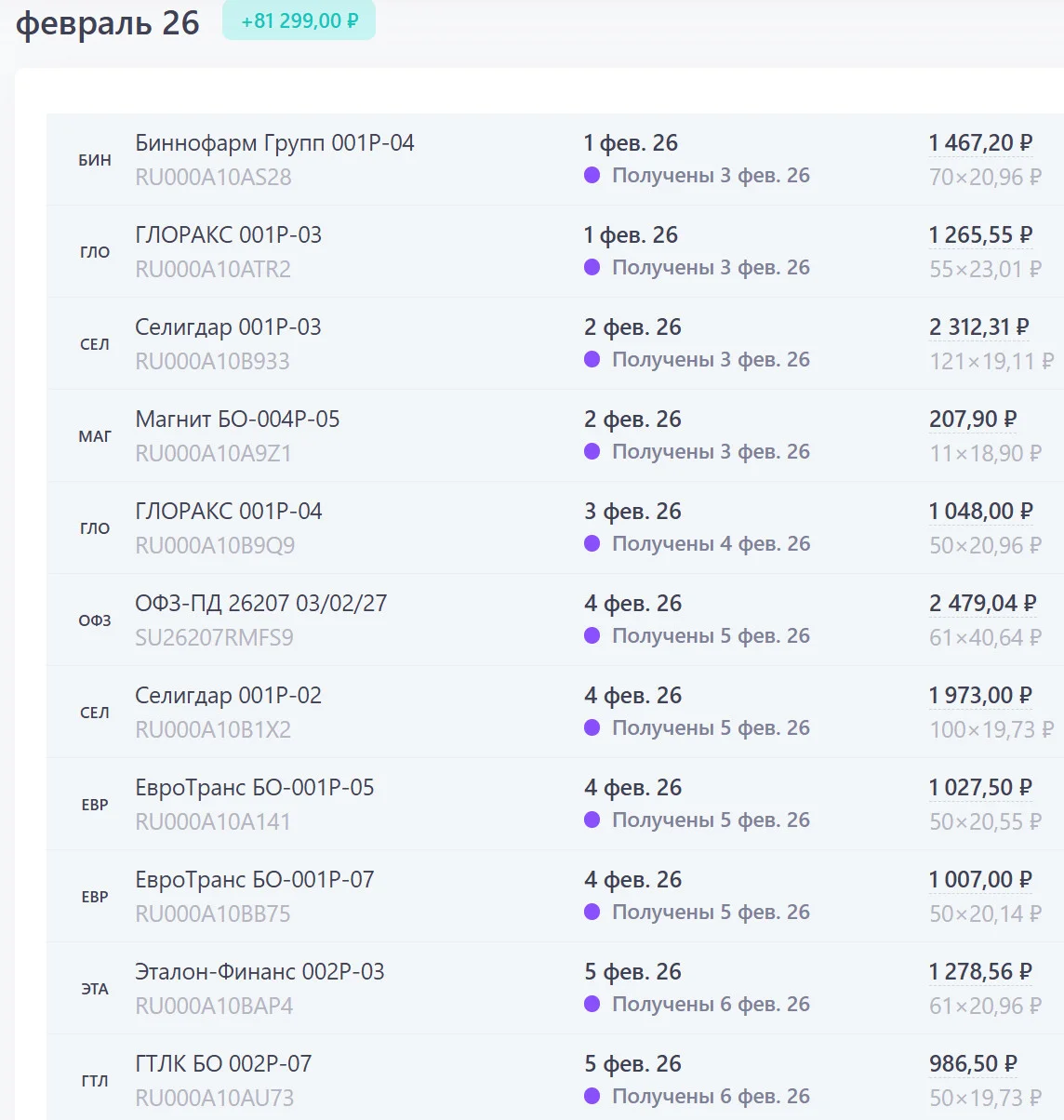The image size is (1064, 1120).
Task: Click the февраль 26 month heading
Action: pos(108,23)
